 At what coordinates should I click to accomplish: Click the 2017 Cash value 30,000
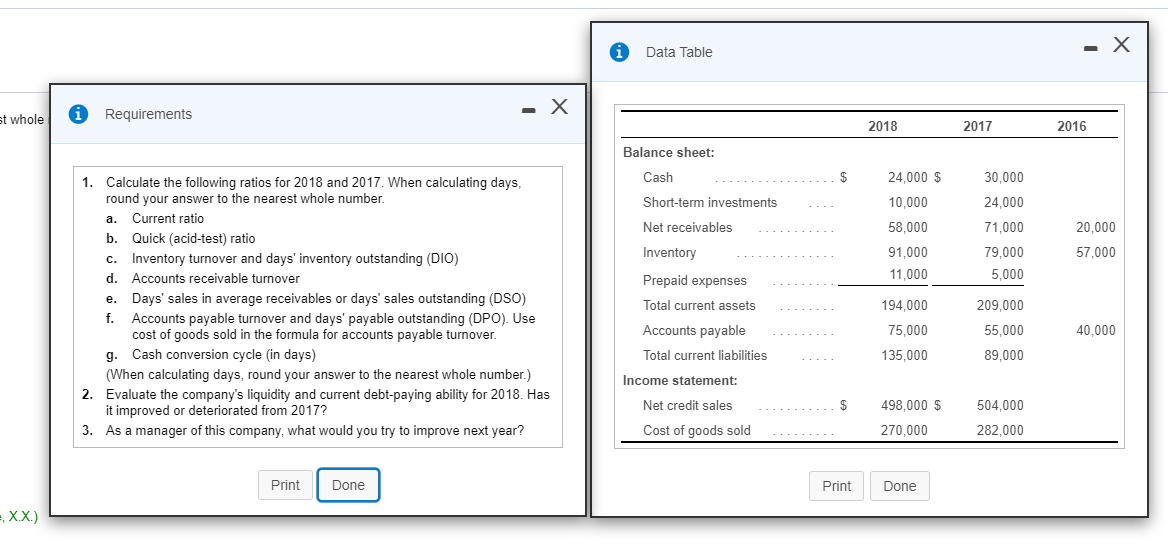1003,177
